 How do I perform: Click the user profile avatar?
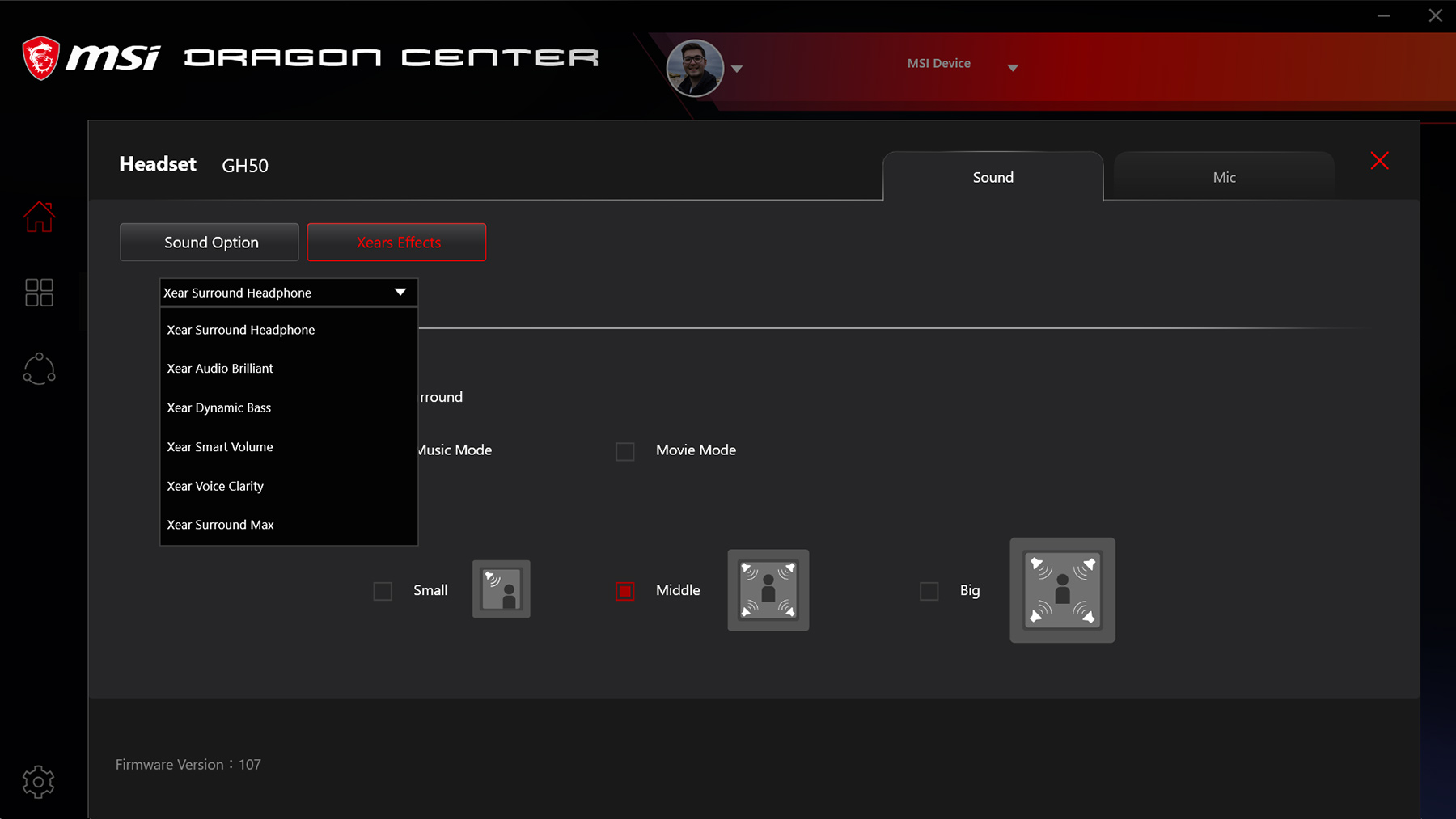(695, 68)
